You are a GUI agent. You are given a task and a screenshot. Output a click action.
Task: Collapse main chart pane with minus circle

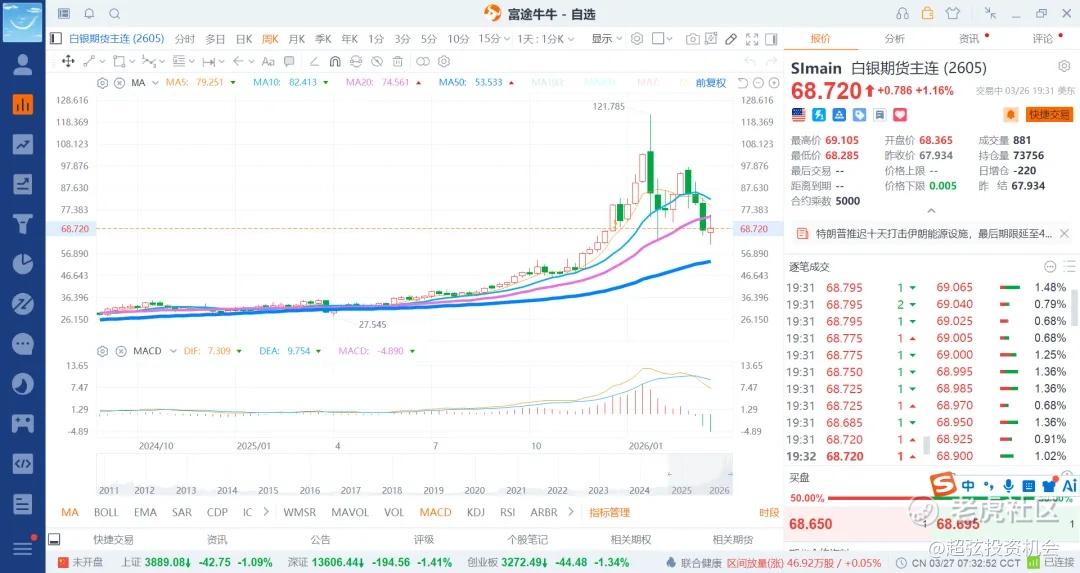(758, 83)
